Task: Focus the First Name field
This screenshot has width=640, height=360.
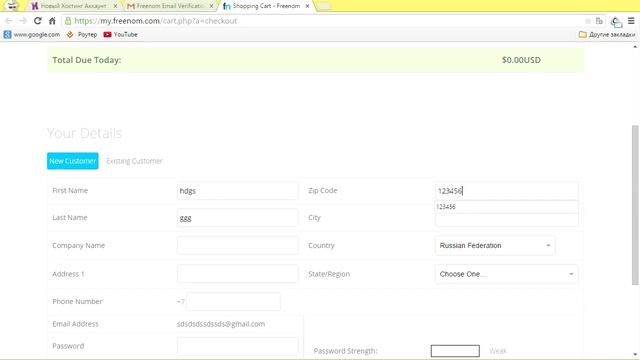Action: (237, 191)
